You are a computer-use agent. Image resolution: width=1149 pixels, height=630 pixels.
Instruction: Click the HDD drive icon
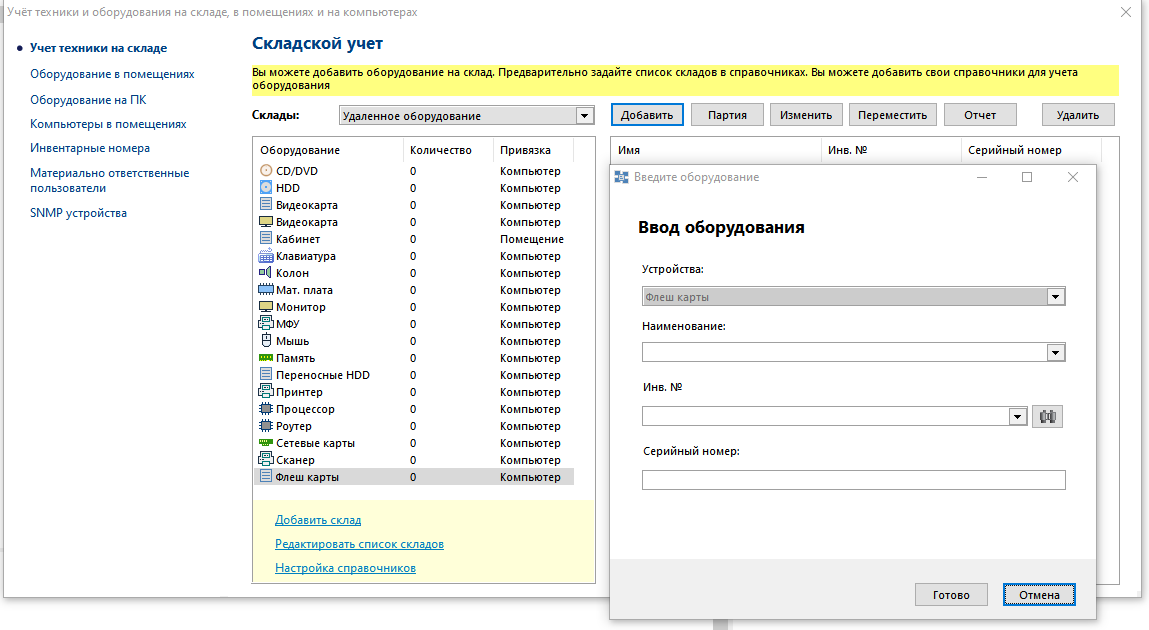265,188
